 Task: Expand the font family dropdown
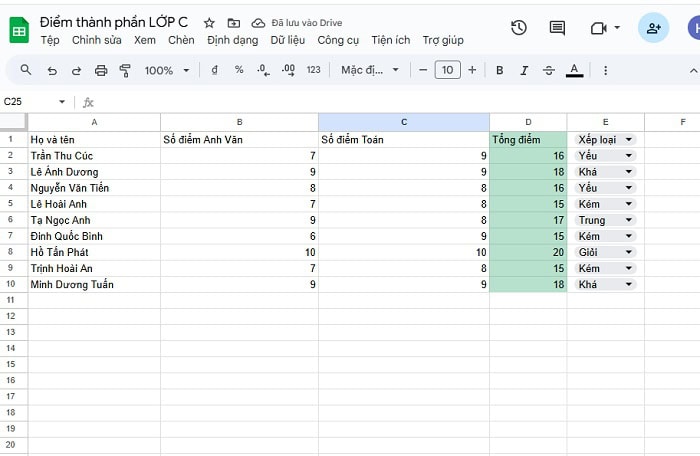(369, 70)
